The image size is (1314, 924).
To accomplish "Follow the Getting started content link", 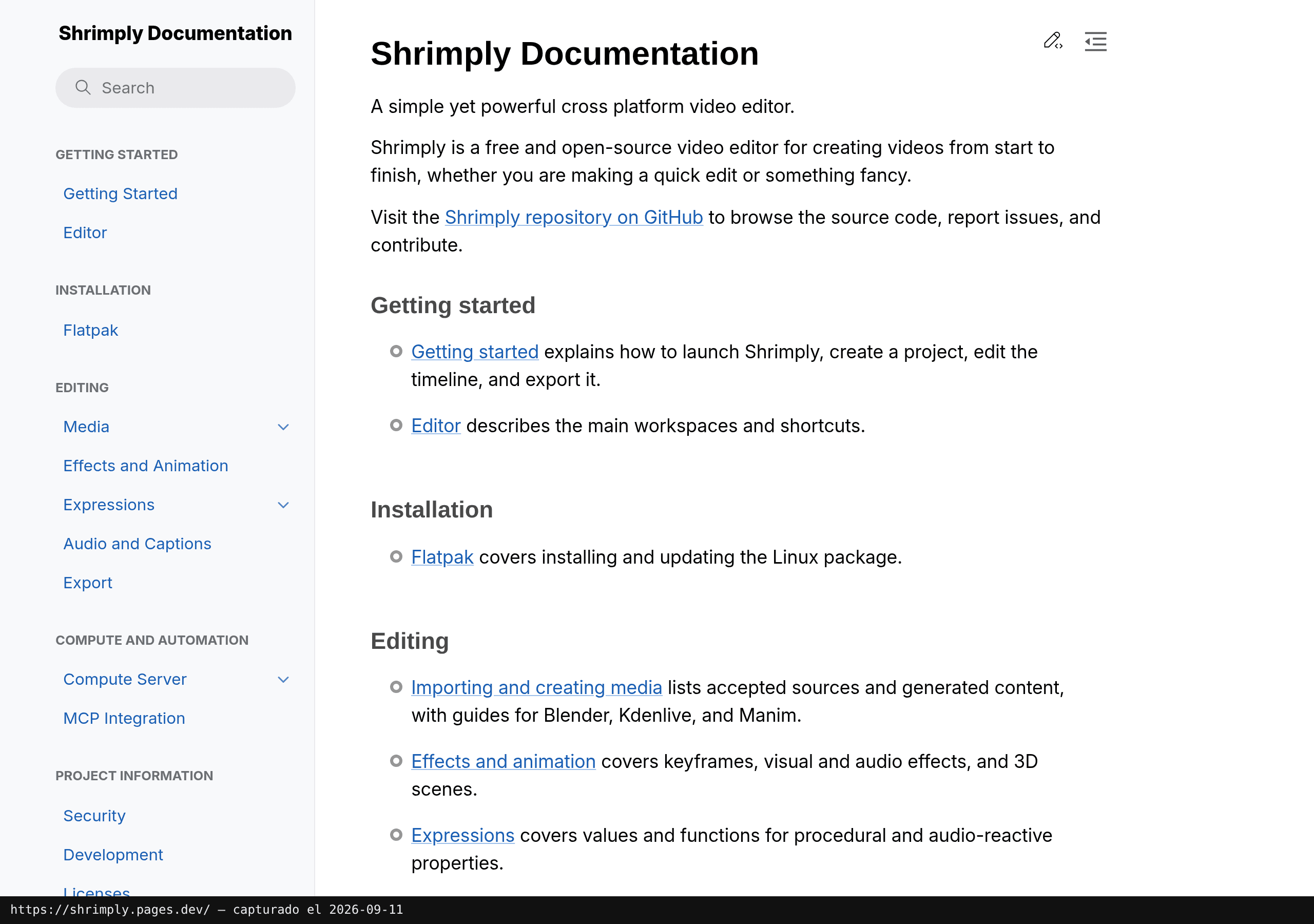I will (474, 352).
